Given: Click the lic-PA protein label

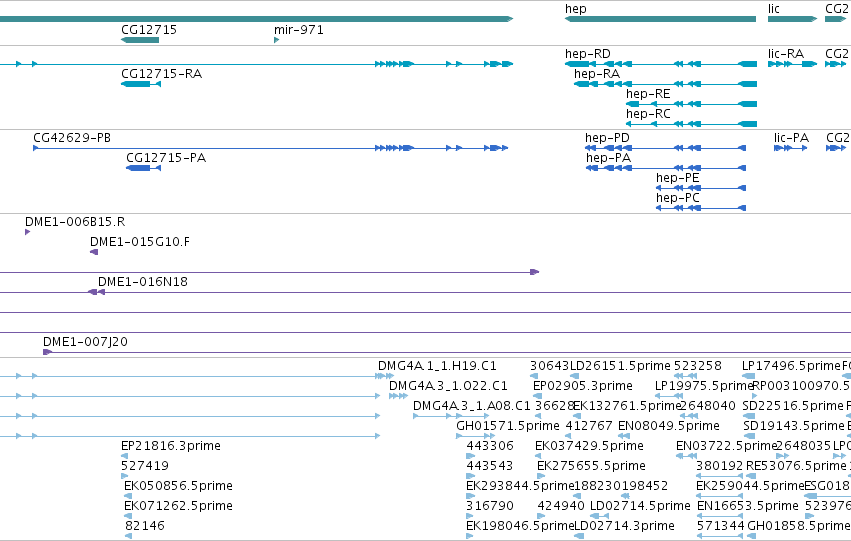Looking at the screenshot, I should [x=791, y=138].
